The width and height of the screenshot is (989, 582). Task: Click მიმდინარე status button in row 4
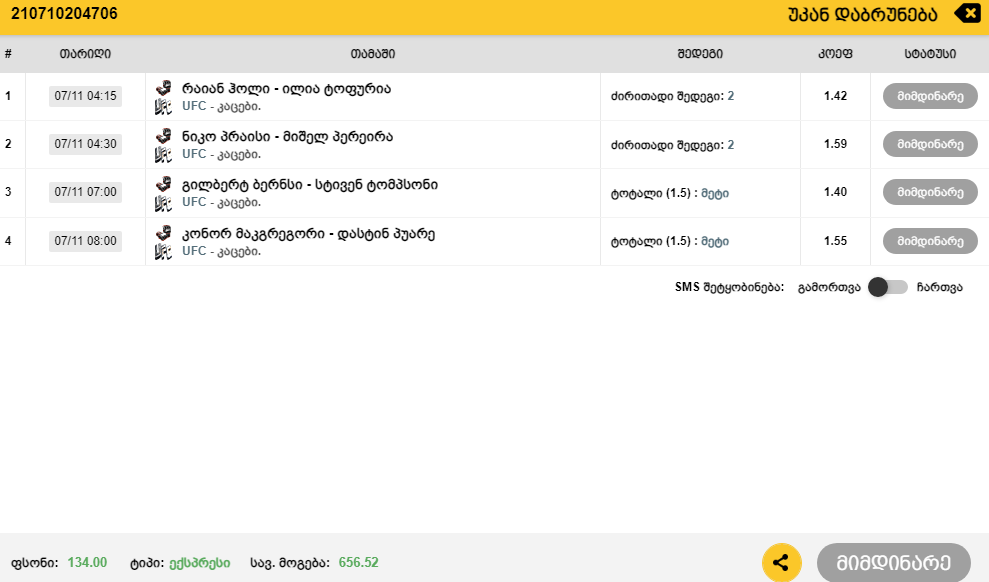click(x=930, y=240)
